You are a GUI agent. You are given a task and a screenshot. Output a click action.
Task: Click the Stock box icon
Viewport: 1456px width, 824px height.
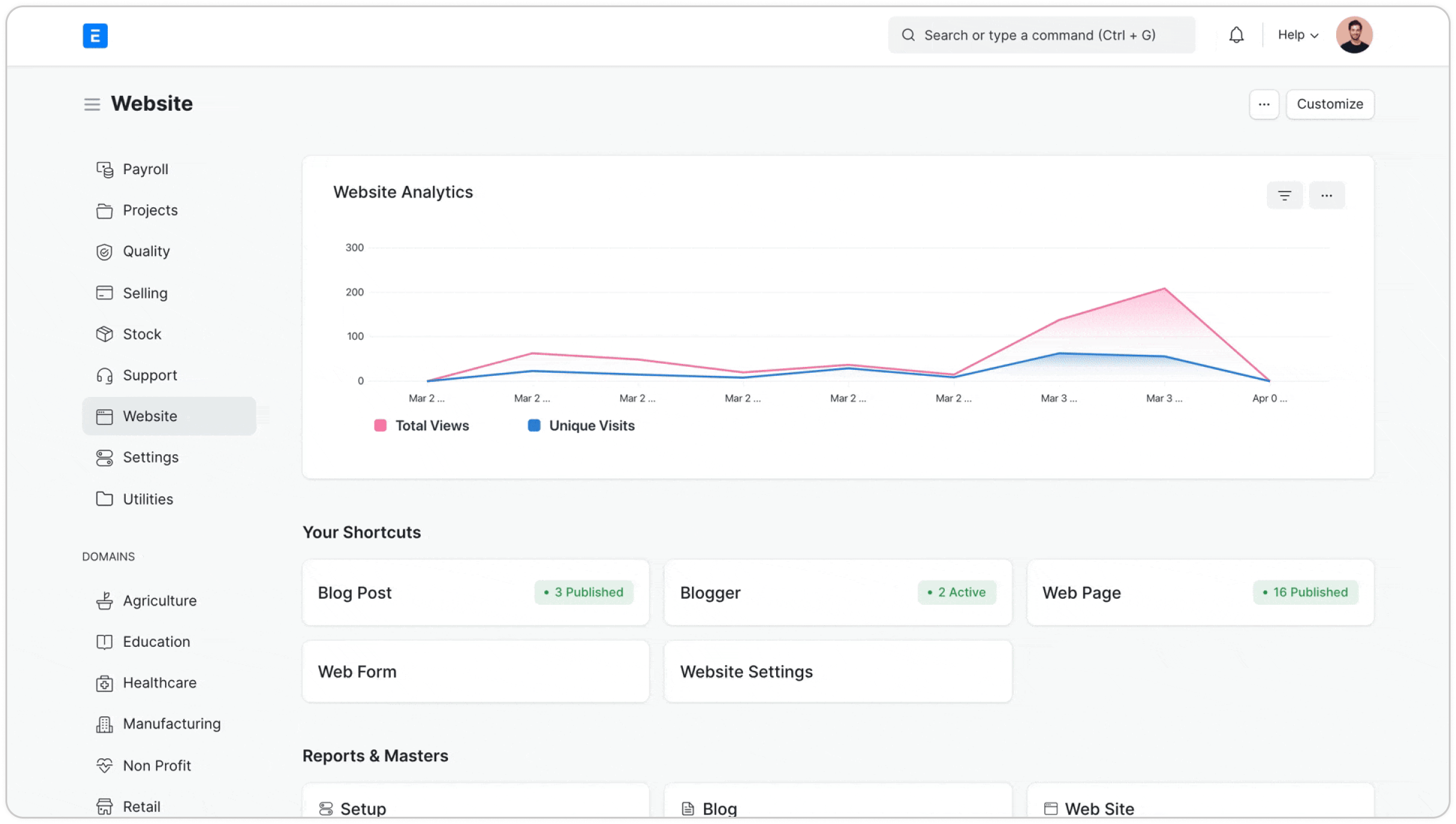pos(105,334)
